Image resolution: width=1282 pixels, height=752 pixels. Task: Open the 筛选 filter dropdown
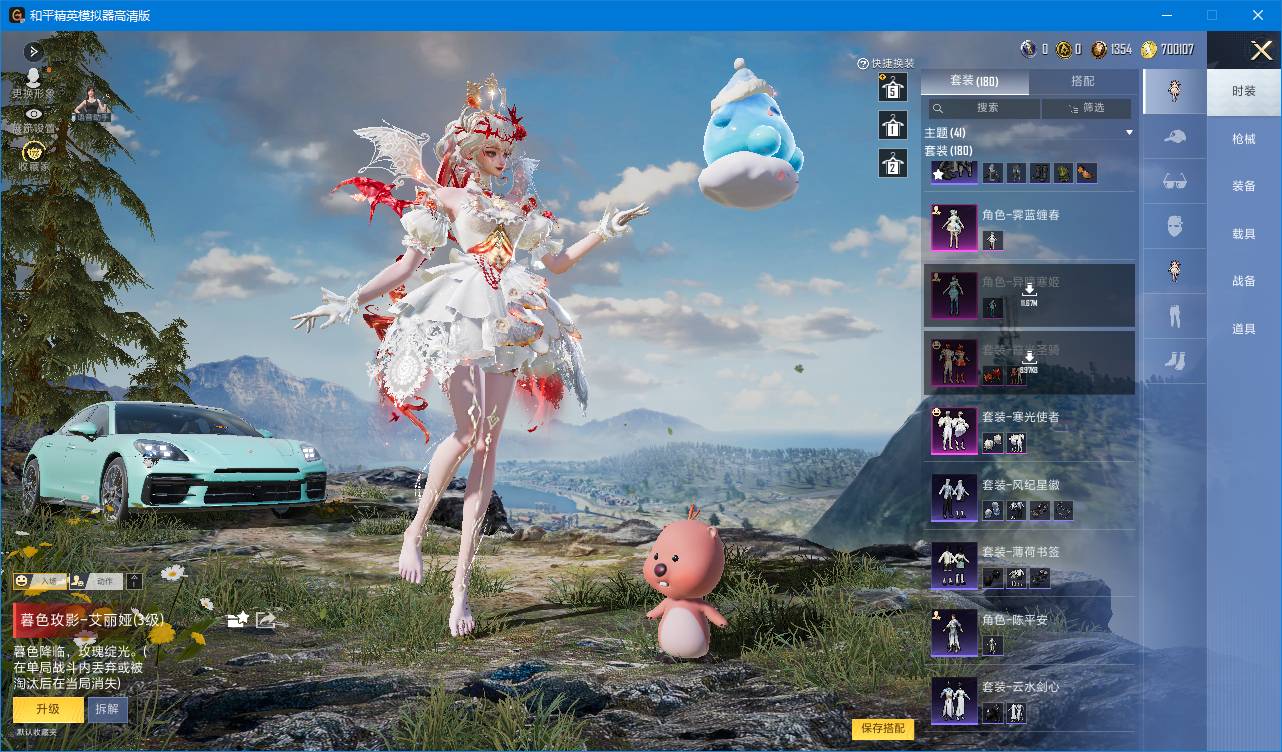(x=1086, y=108)
